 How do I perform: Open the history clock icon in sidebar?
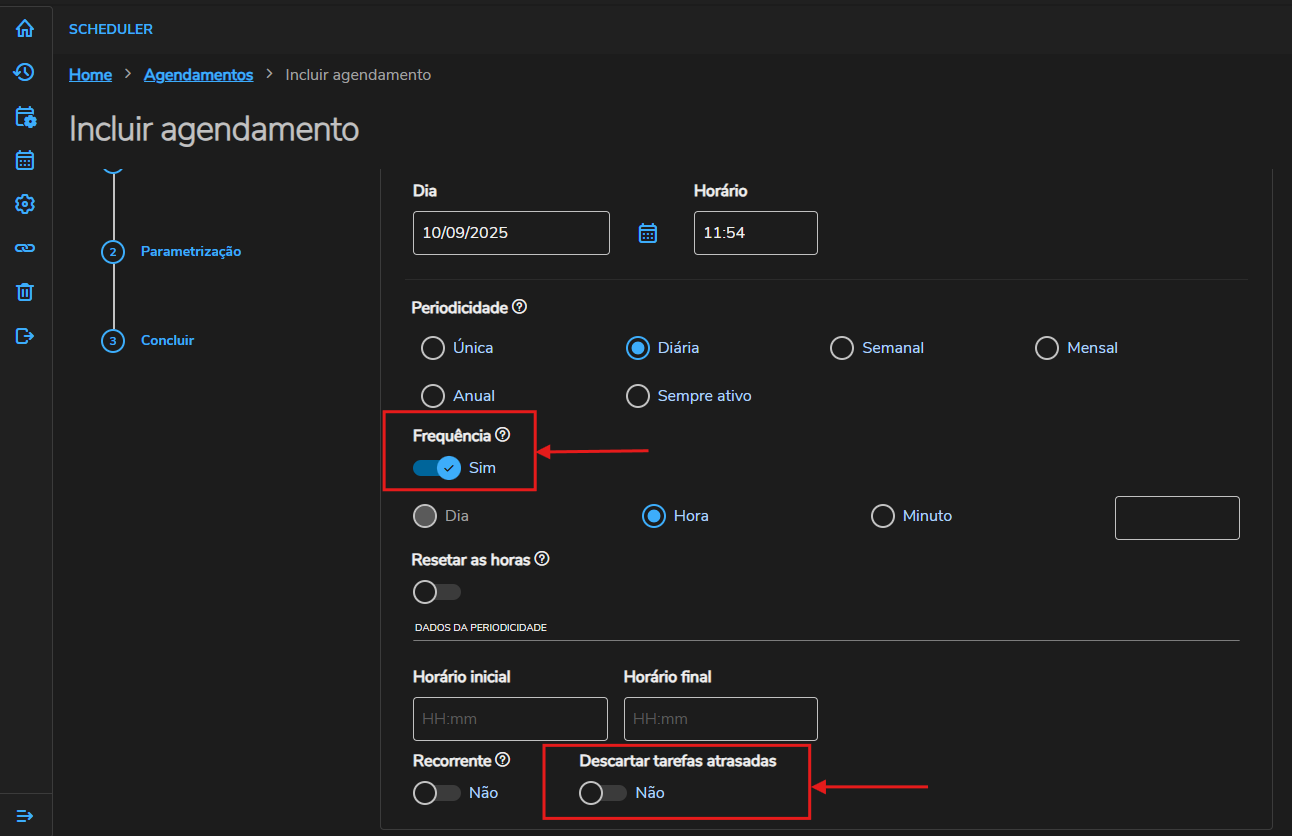(25, 72)
